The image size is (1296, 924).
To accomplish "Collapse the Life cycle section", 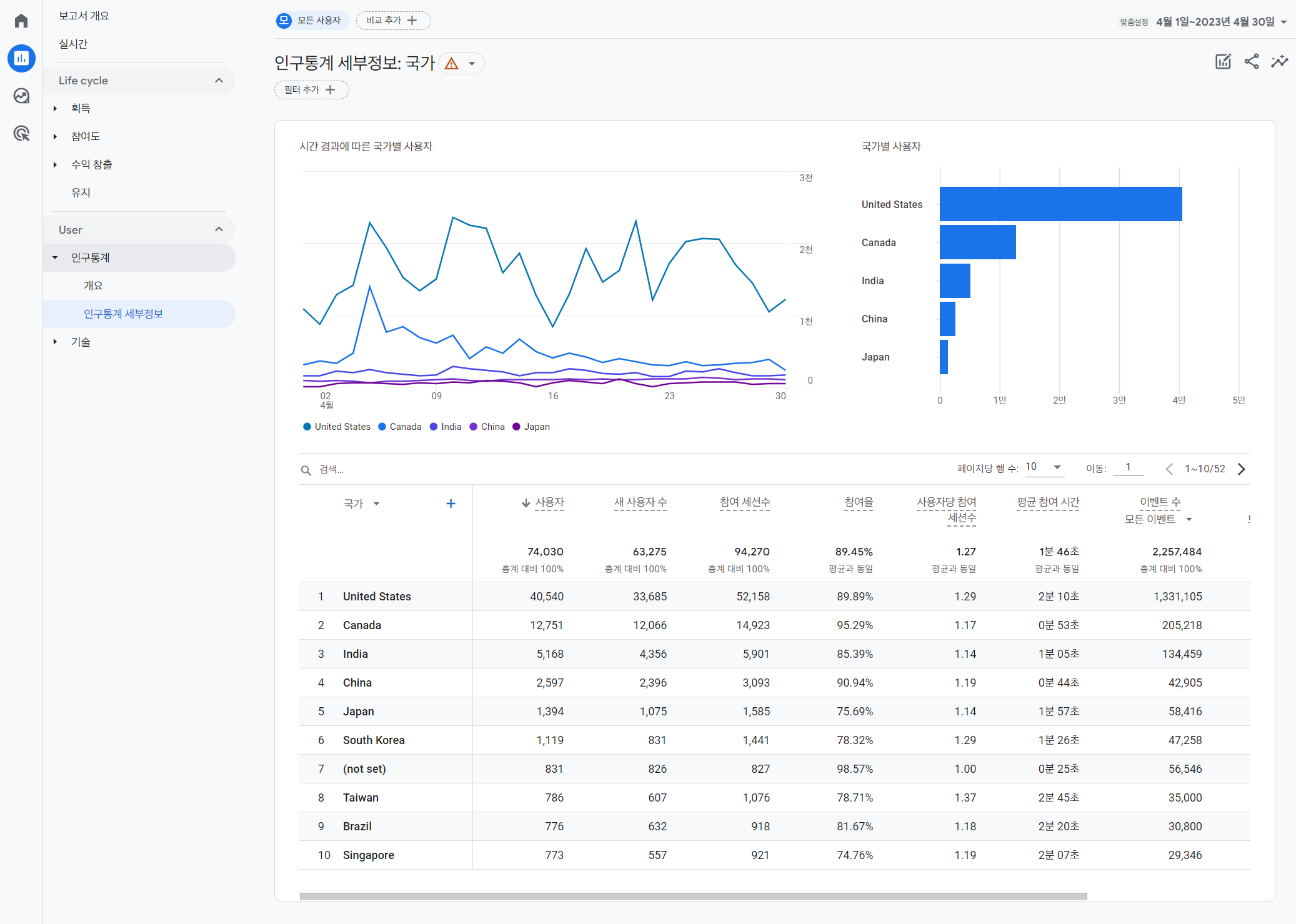I will (219, 81).
